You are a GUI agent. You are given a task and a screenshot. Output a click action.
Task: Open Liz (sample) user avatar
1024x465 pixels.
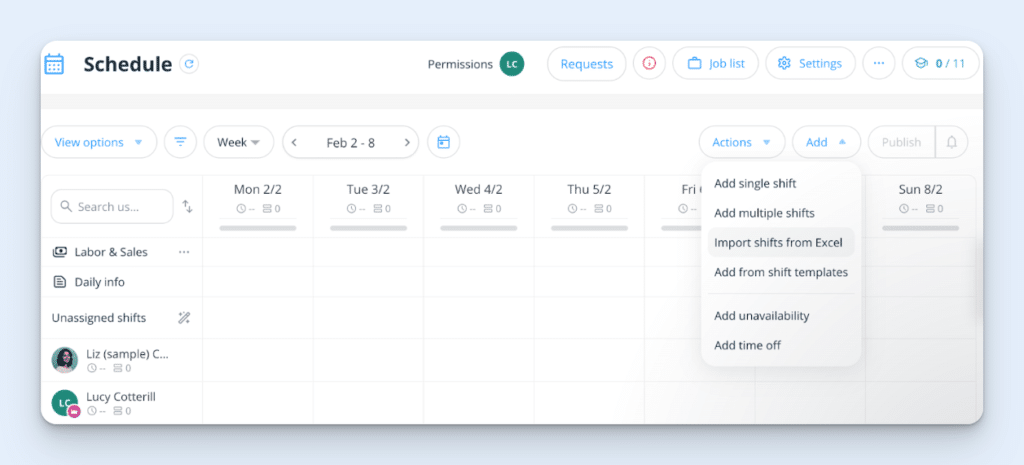point(65,360)
